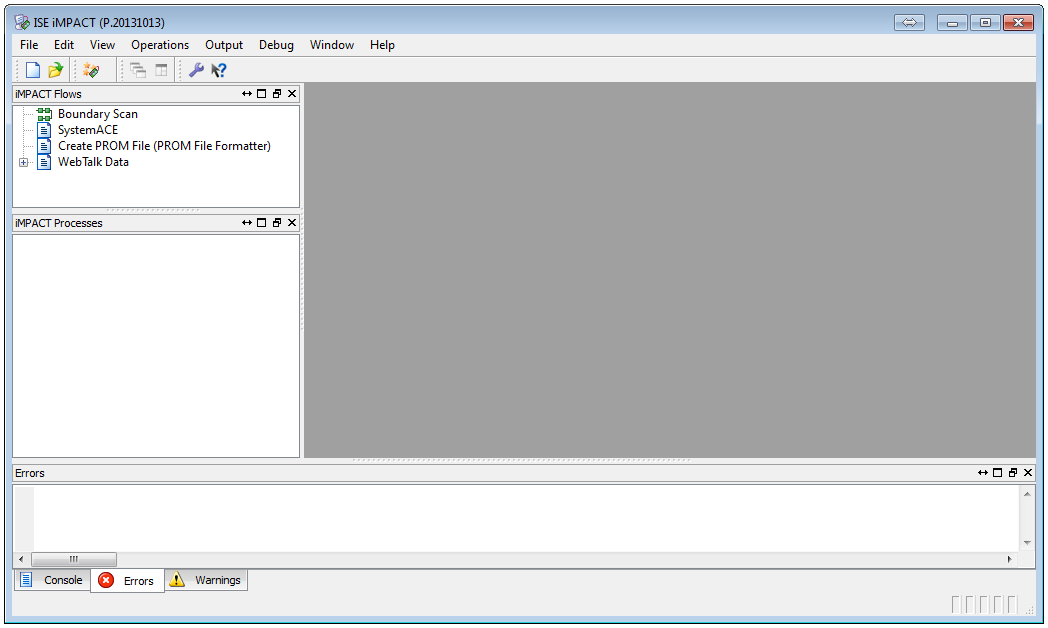This screenshot has height=628, width=1048.
Task: Toggle slide-out of the iMPACT Processes panel
Action: pyautogui.click(x=247, y=223)
